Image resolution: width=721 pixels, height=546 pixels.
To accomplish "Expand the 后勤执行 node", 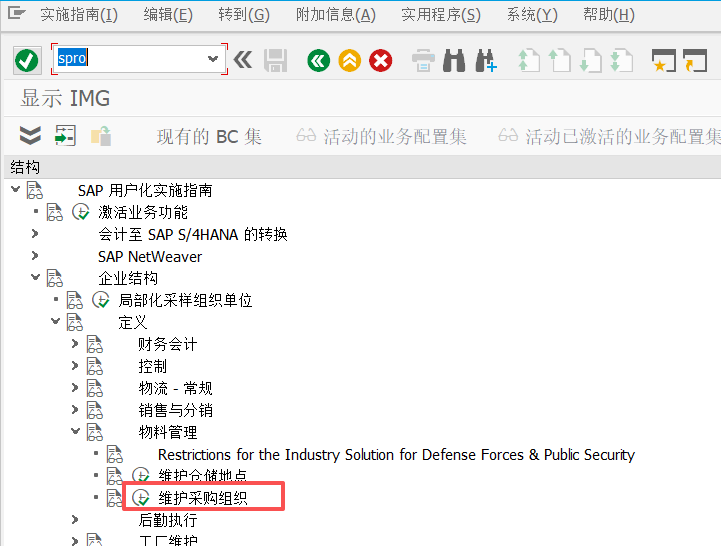I will click(75, 519).
